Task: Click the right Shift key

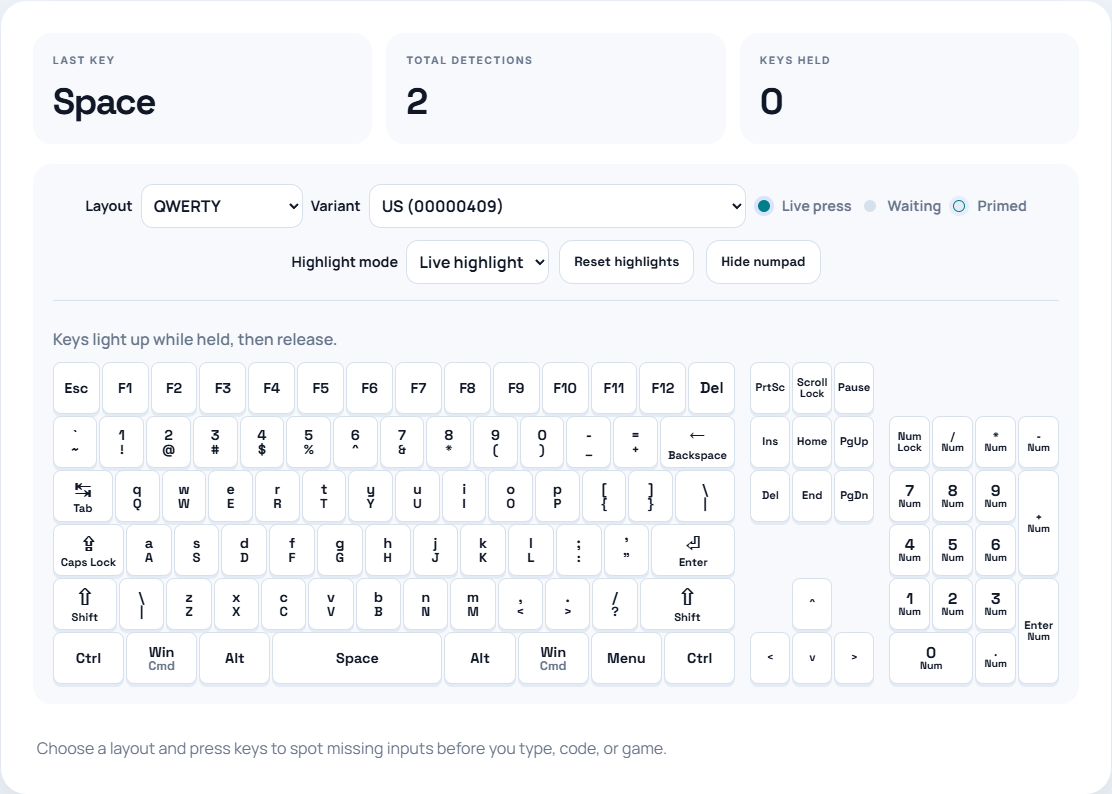Action: point(687,605)
